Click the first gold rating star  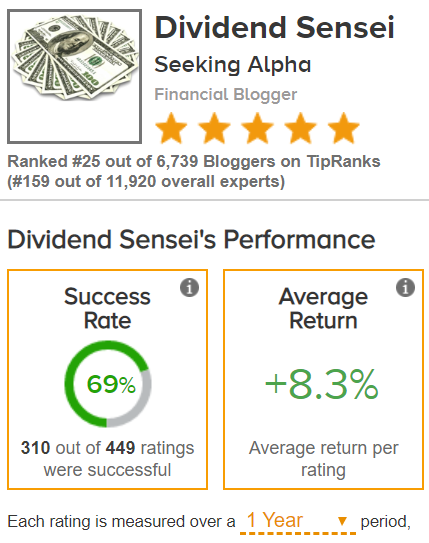tap(171, 128)
